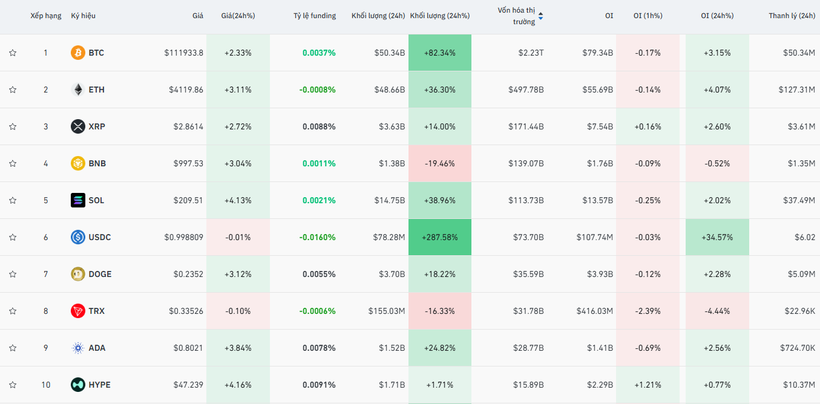Click BTC price value $111933.8
Screen dimensions: 820x404
click(x=183, y=53)
